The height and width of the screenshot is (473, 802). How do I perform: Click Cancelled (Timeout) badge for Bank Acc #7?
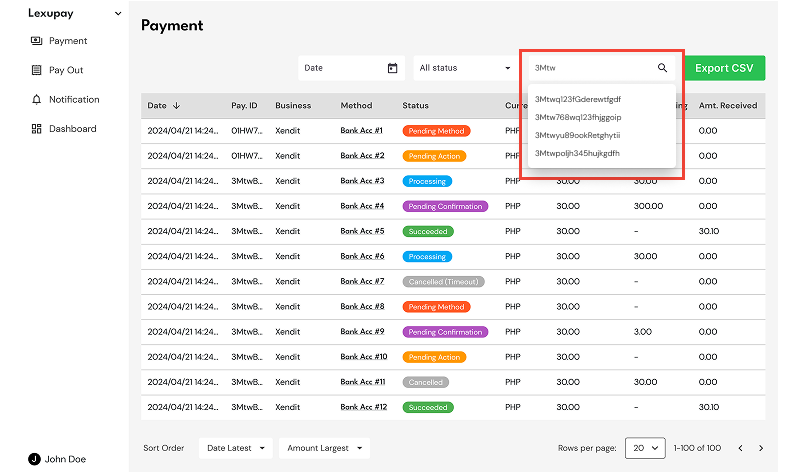pyautogui.click(x=443, y=281)
